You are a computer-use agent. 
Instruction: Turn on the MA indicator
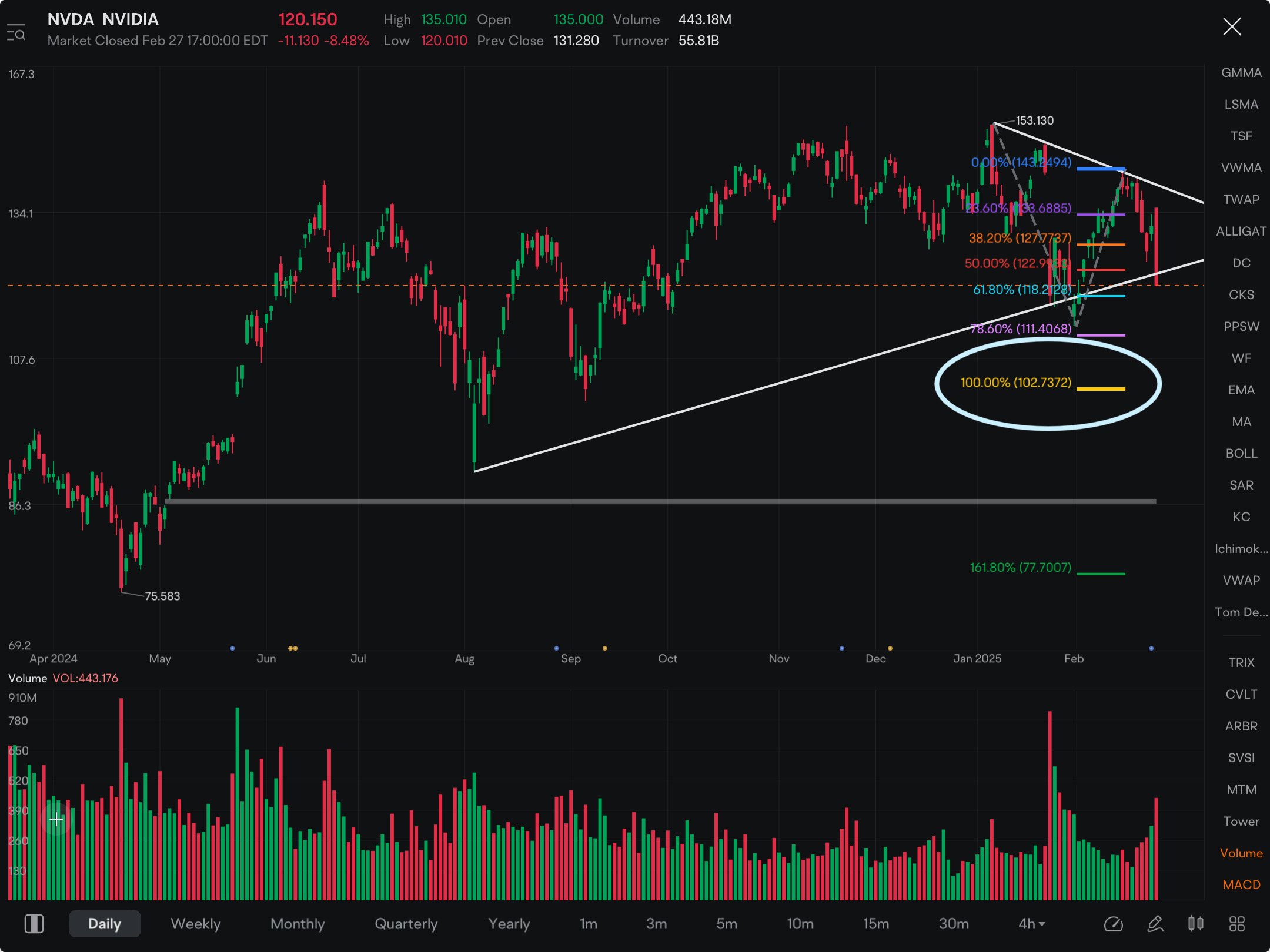pyautogui.click(x=1241, y=422)
